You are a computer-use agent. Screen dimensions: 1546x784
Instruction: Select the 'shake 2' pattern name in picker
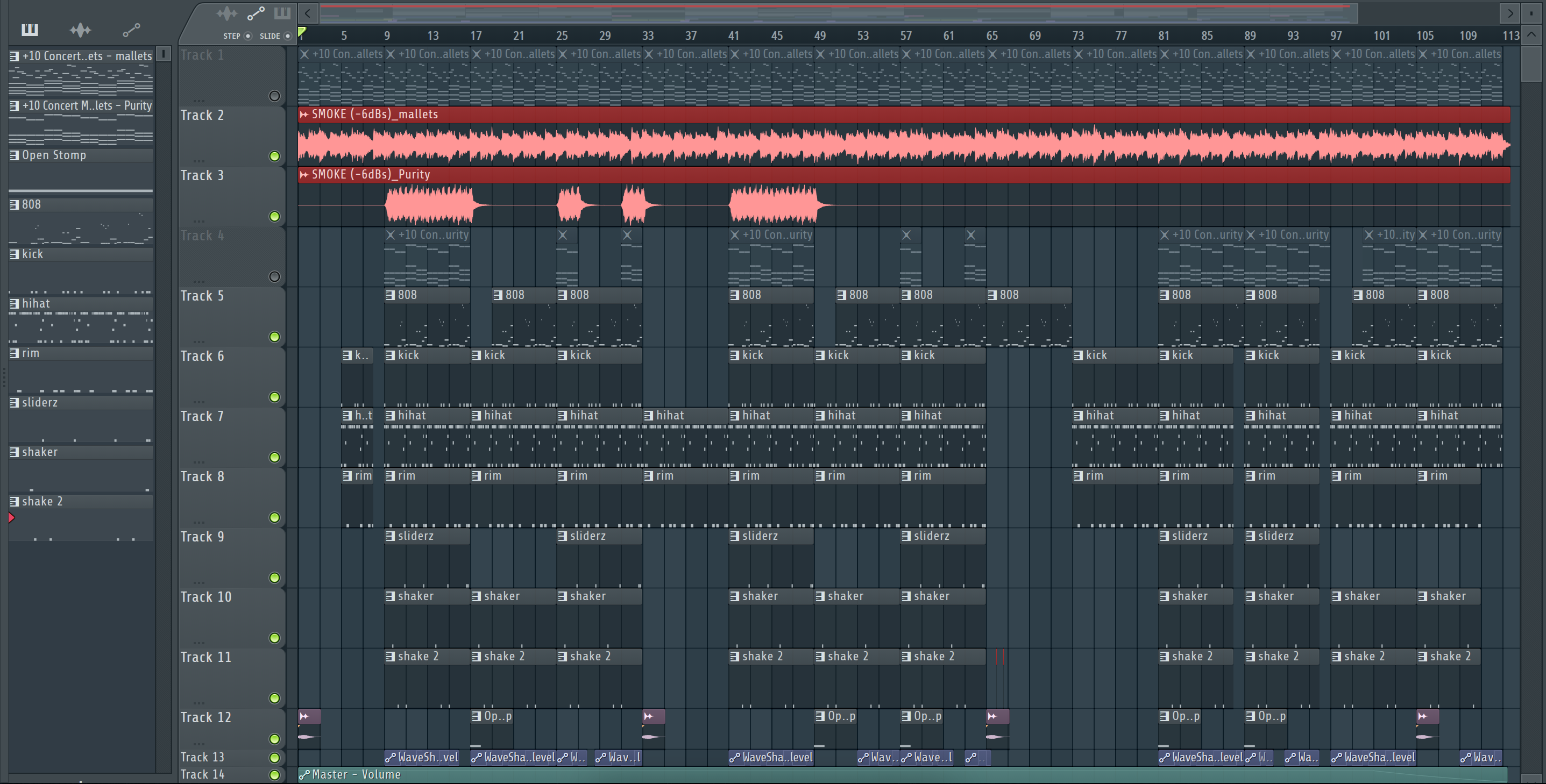(x=42, y=502)
